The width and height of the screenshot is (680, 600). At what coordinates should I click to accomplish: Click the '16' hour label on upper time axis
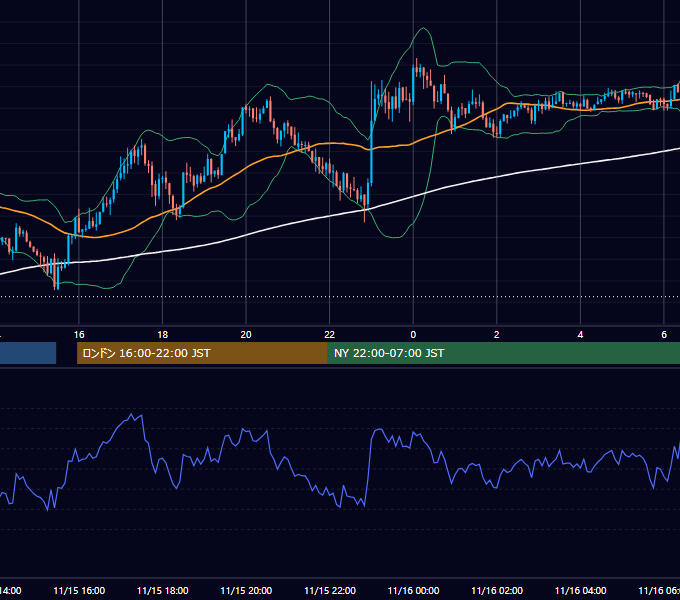tap(79, 335)
